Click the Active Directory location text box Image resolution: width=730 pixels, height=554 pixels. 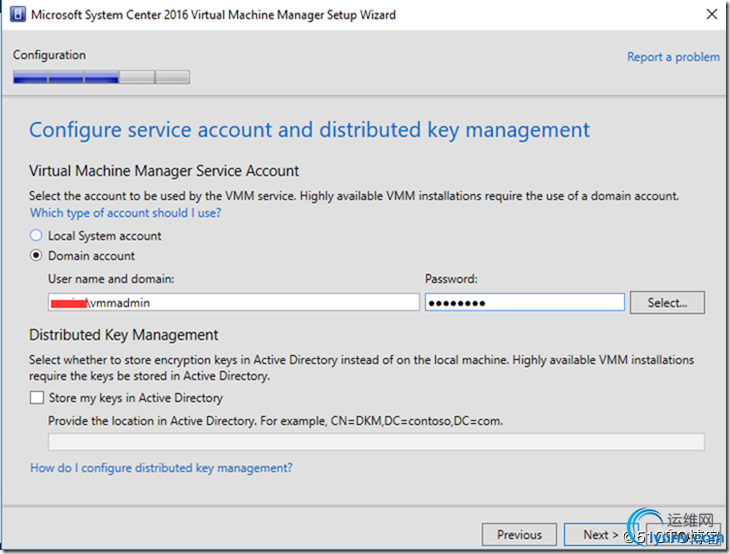pos(376,442)
